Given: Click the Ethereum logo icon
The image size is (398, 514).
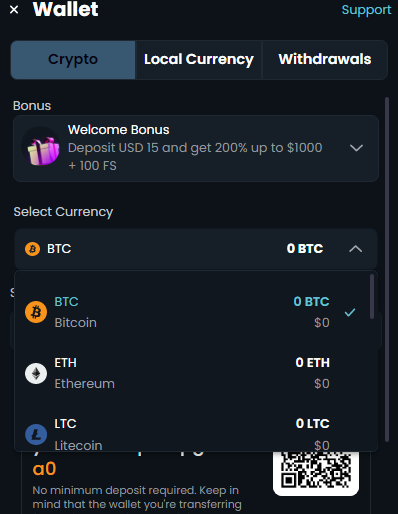Looking at the screenshot, I should 36,373.
